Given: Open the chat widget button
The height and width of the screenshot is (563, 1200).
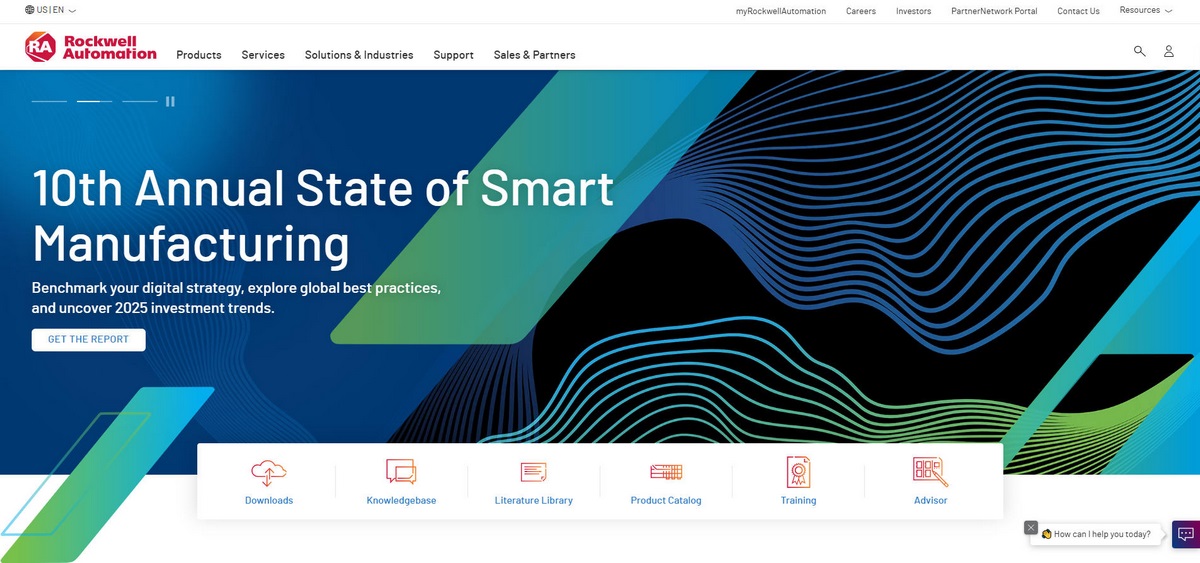Looking at the screenshot, I should [x=1185, y=534].
